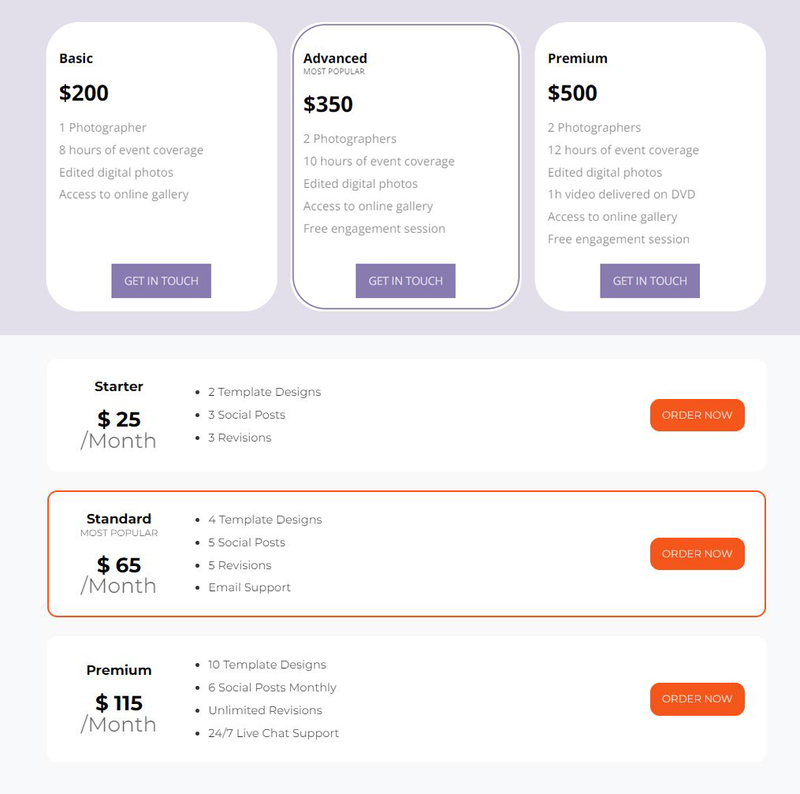Click Most Popular label under Advanced
Image resolution: width=800 pixels, height=794 pixels.
(x=334, y=71)
